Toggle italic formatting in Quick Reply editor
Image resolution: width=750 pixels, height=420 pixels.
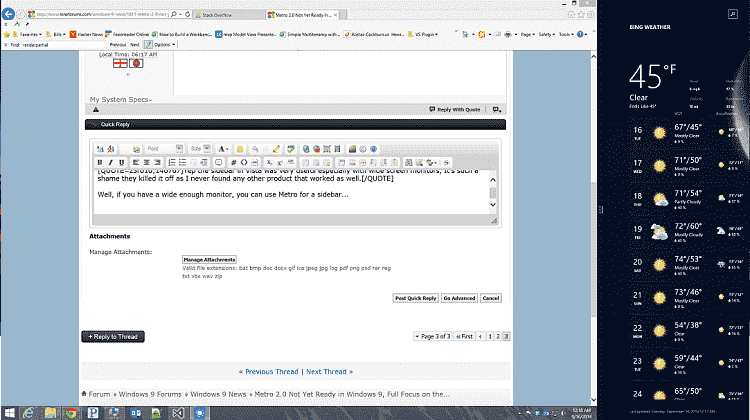[110, 163]
